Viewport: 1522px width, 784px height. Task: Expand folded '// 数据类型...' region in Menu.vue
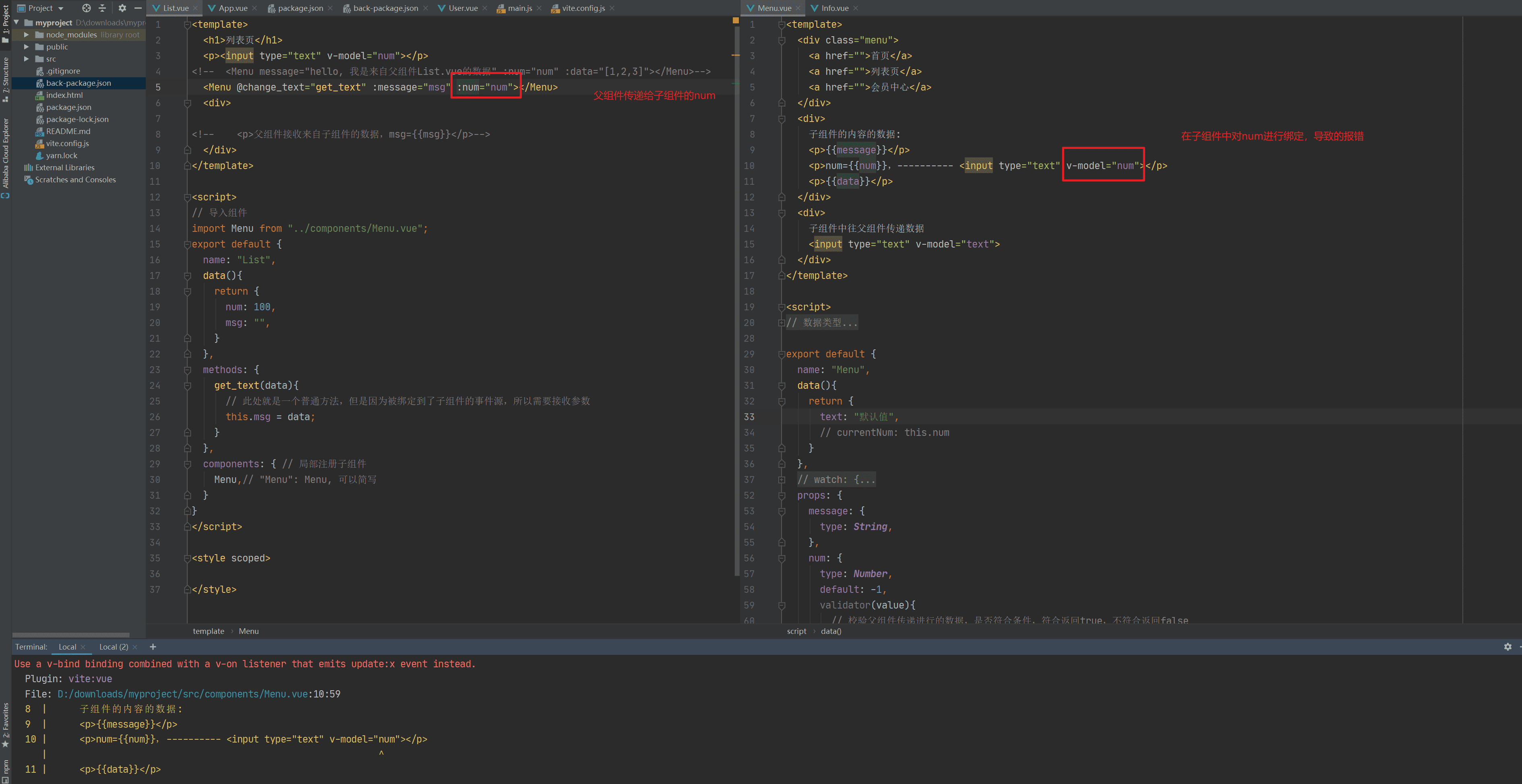pyautogui.click(x=781, y=323)
